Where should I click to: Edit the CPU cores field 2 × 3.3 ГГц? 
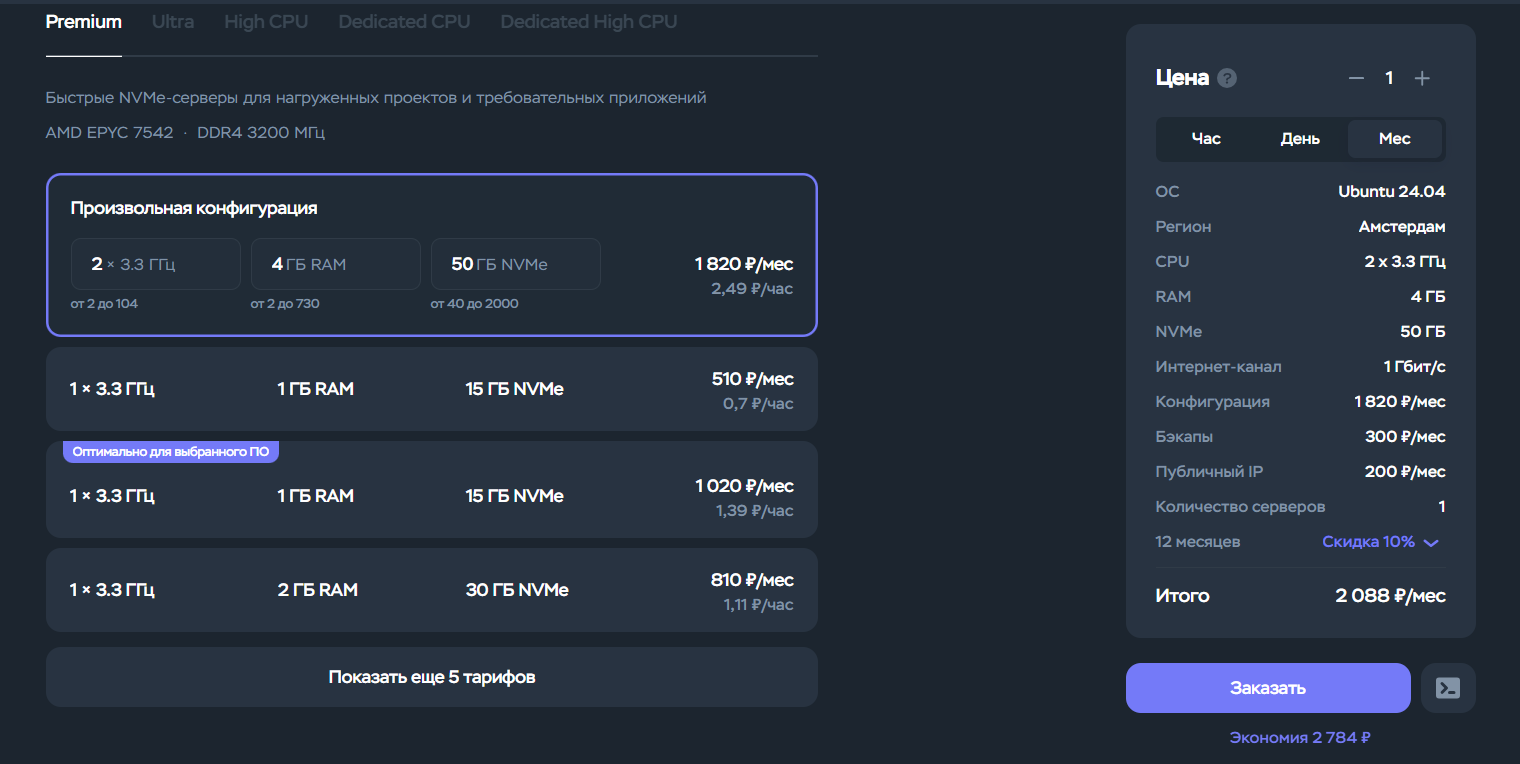pos(156,264)
